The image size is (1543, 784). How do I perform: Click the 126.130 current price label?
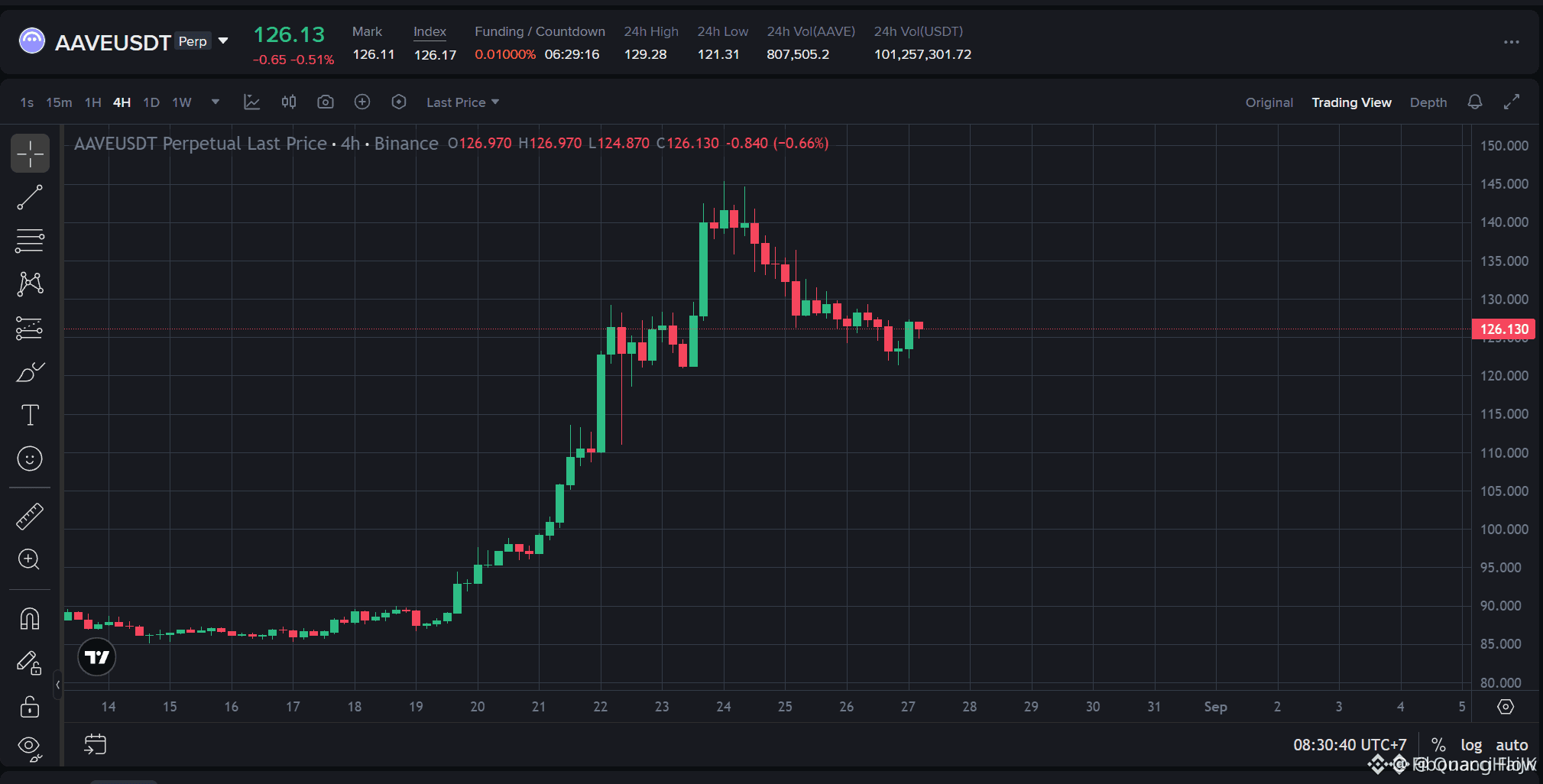(1504, 329)
